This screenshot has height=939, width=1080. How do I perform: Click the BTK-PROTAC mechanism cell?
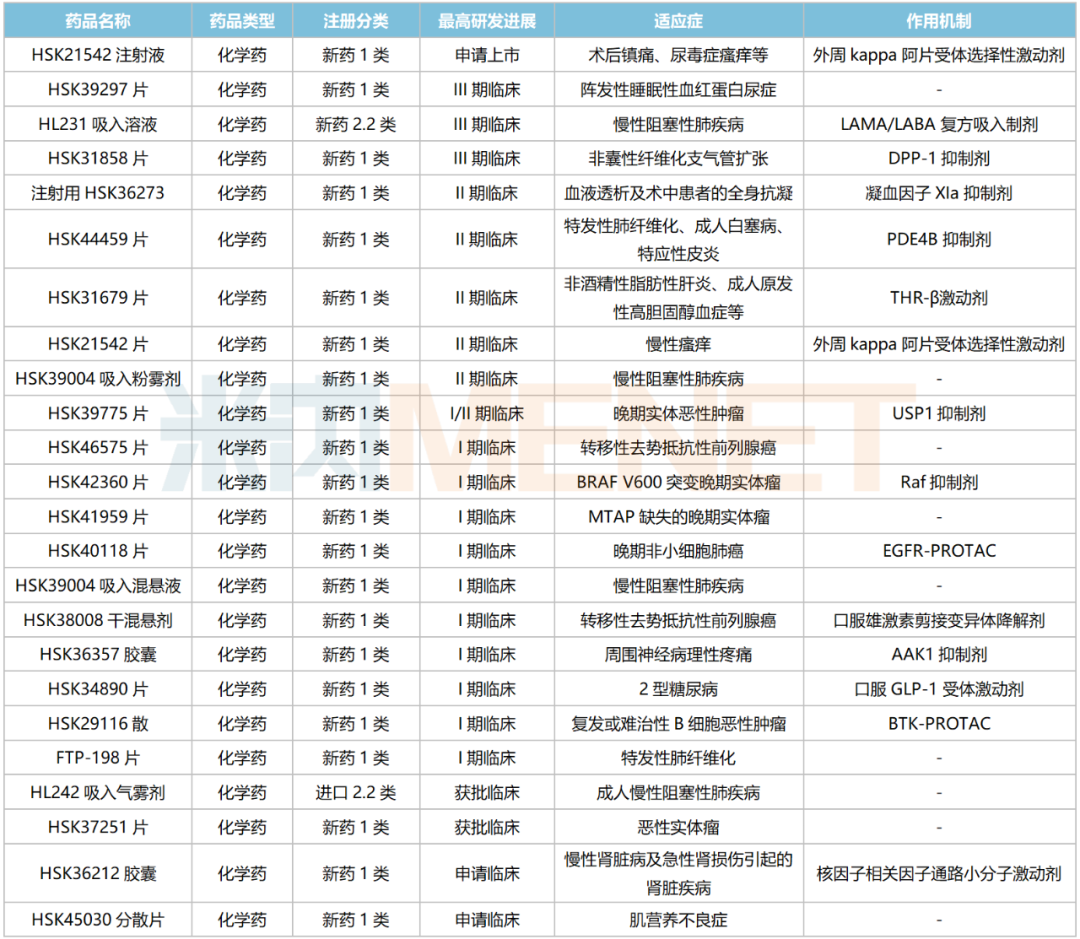pyautogui.click(x=939, y=723)
